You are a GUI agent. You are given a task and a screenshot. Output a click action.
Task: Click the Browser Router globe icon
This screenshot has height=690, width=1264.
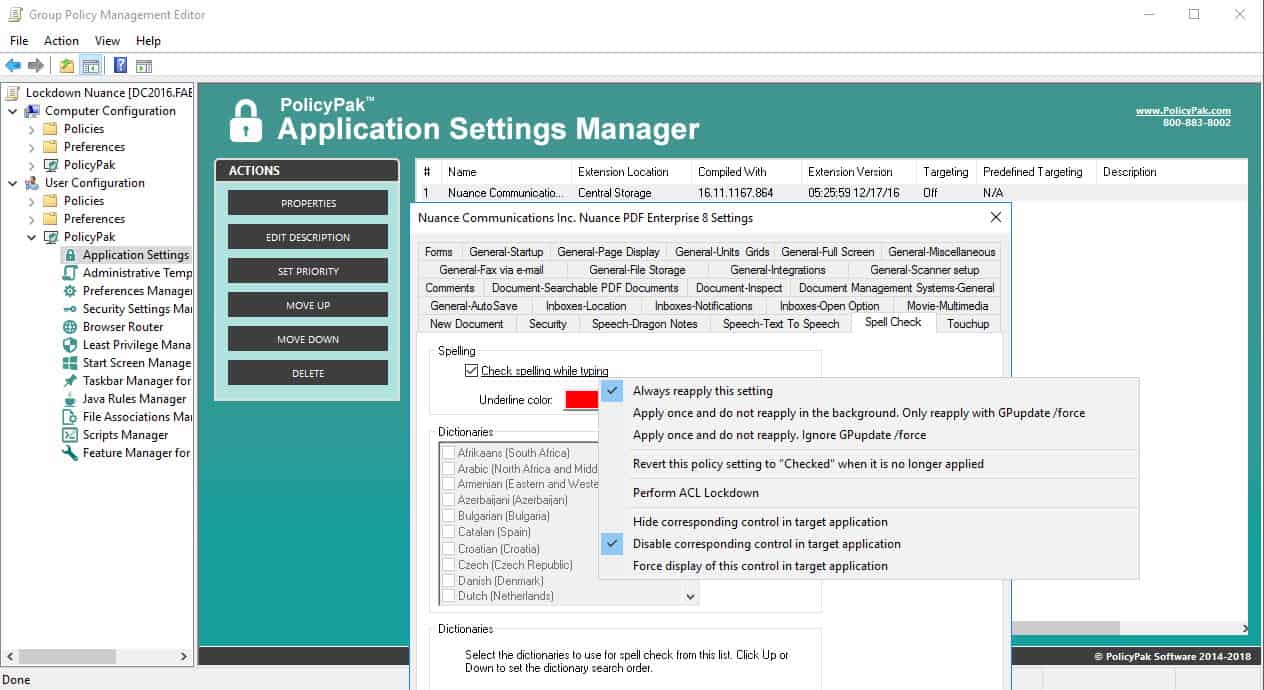tap(70, 327)
